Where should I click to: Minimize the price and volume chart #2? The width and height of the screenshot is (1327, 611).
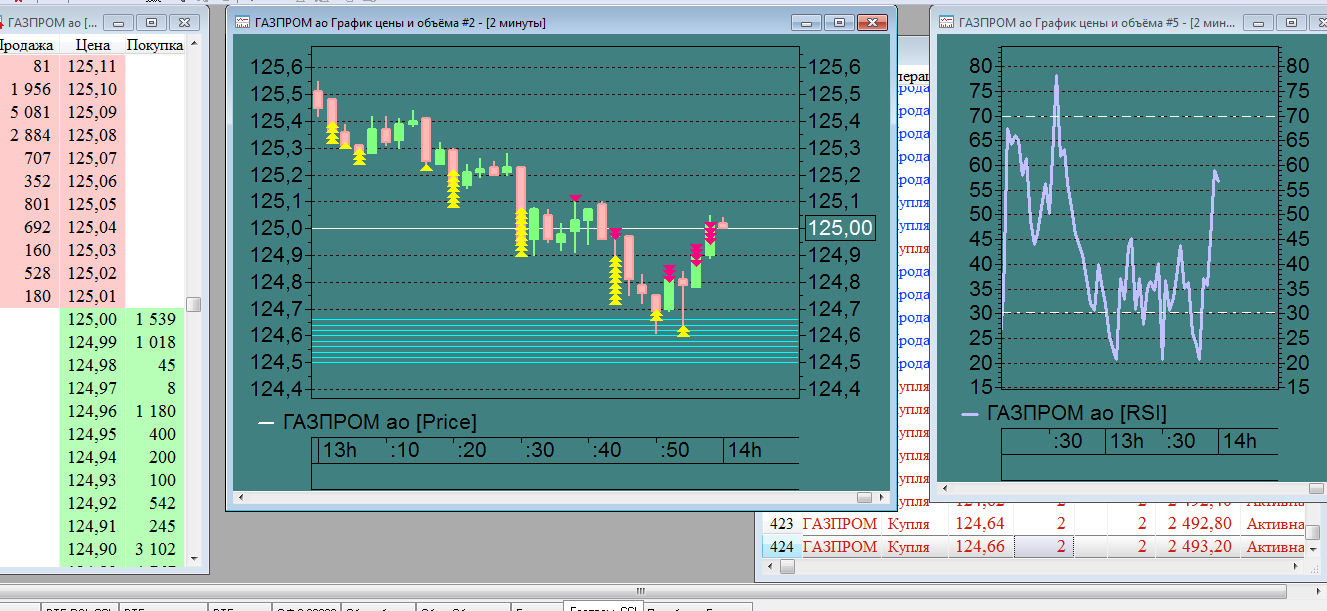[807, 22]
